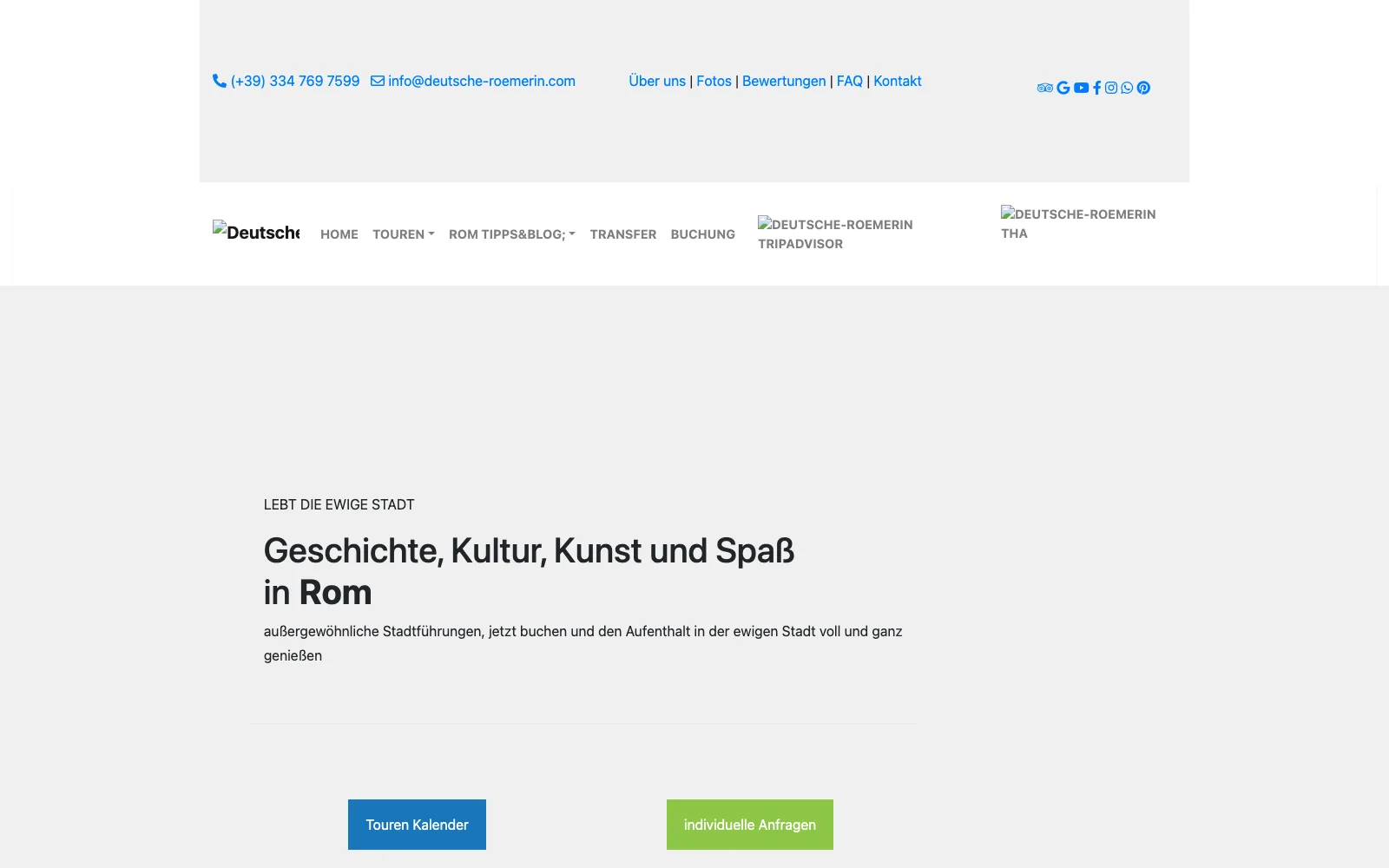Click the Deutsche site logo

(256, 232)
